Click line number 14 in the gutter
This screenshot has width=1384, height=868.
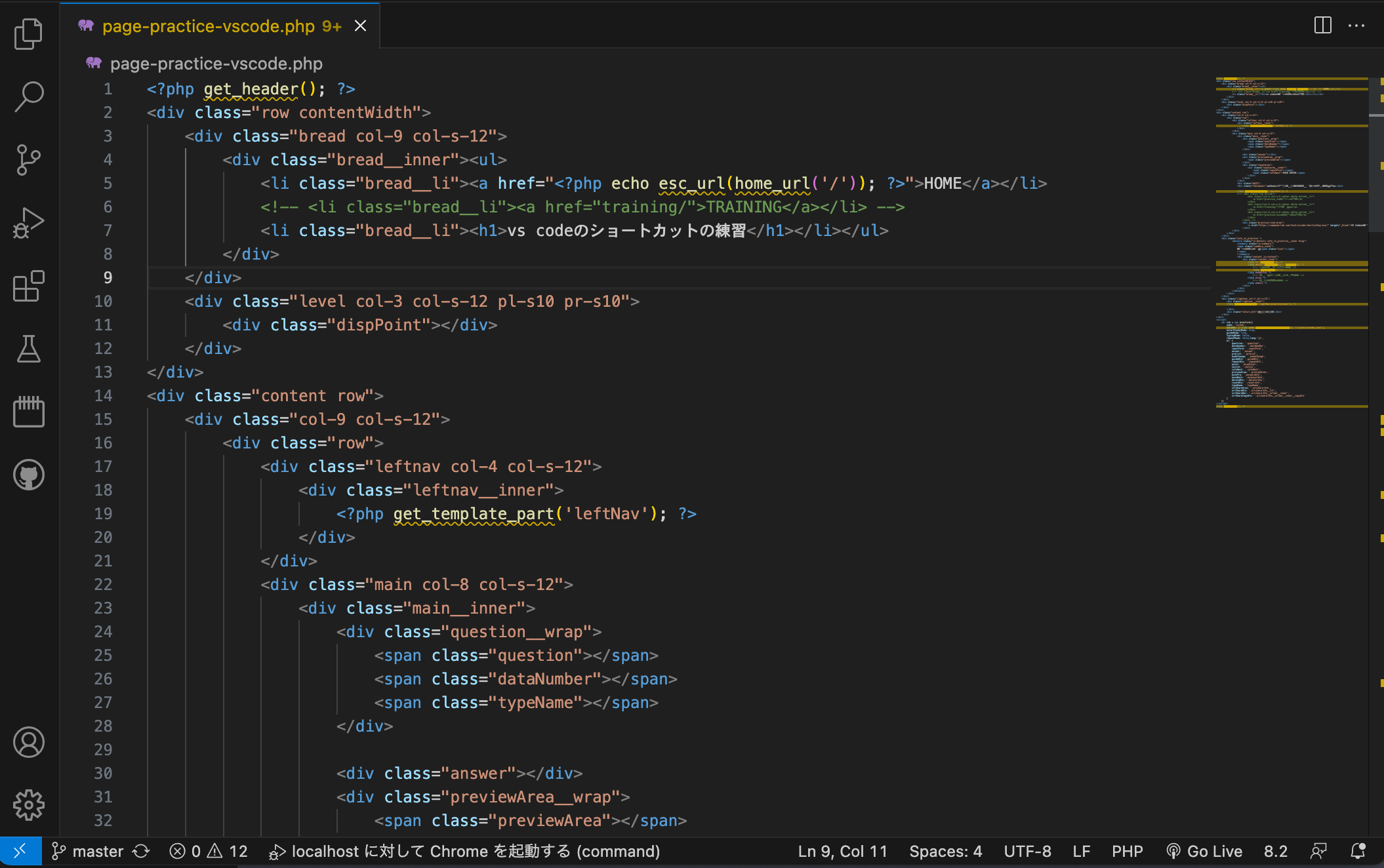pos(103,395)
